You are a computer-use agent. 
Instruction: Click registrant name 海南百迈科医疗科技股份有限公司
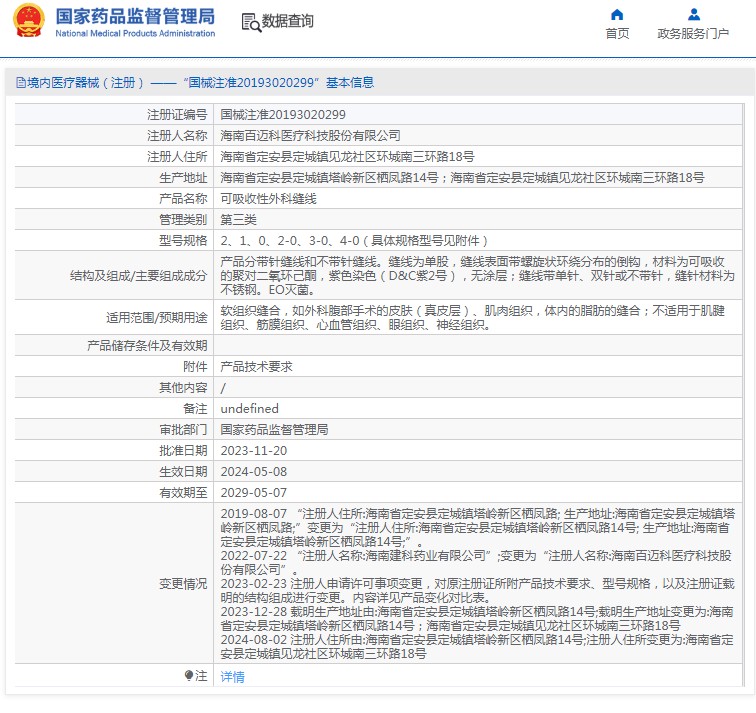point(310,136)
